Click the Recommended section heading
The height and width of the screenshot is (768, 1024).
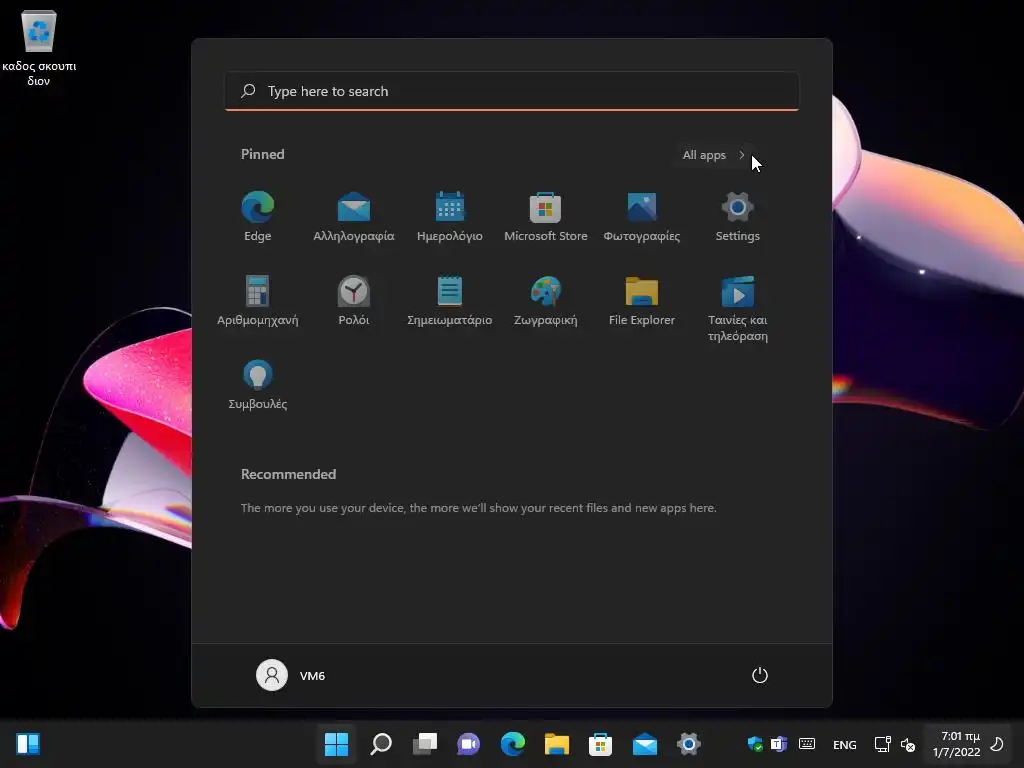[x=289, y=474]
